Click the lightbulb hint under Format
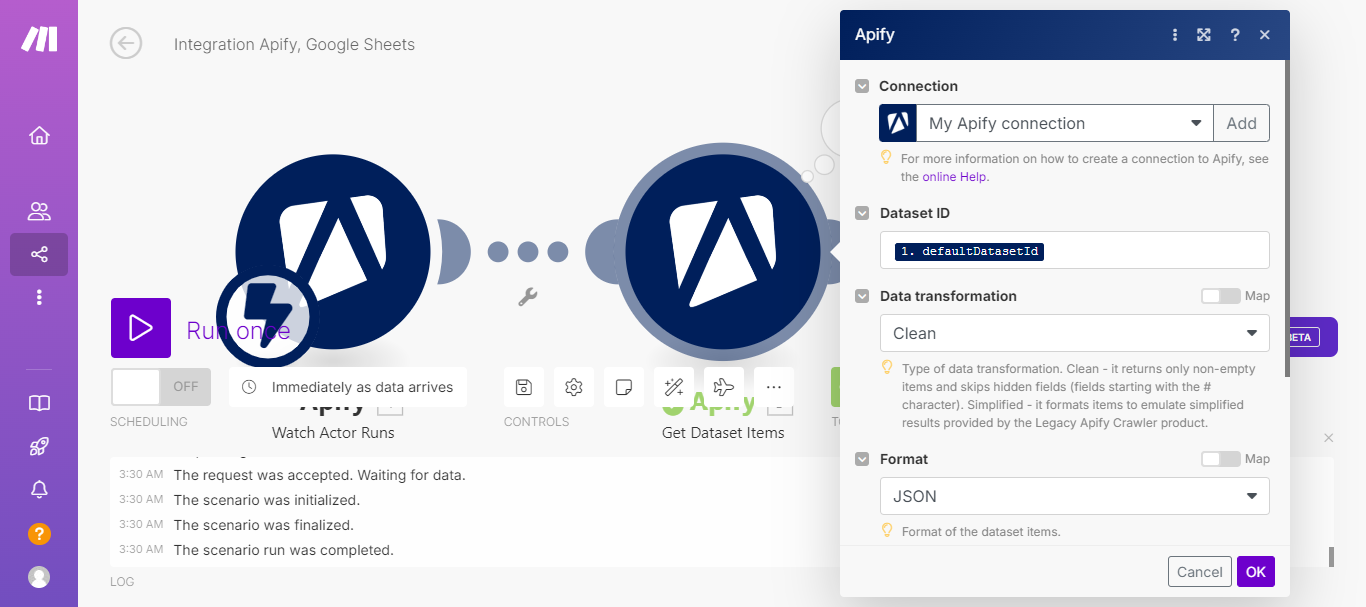Image resolution: width=1366 pixels, height=607 pixels. click(x=885, y=530)
